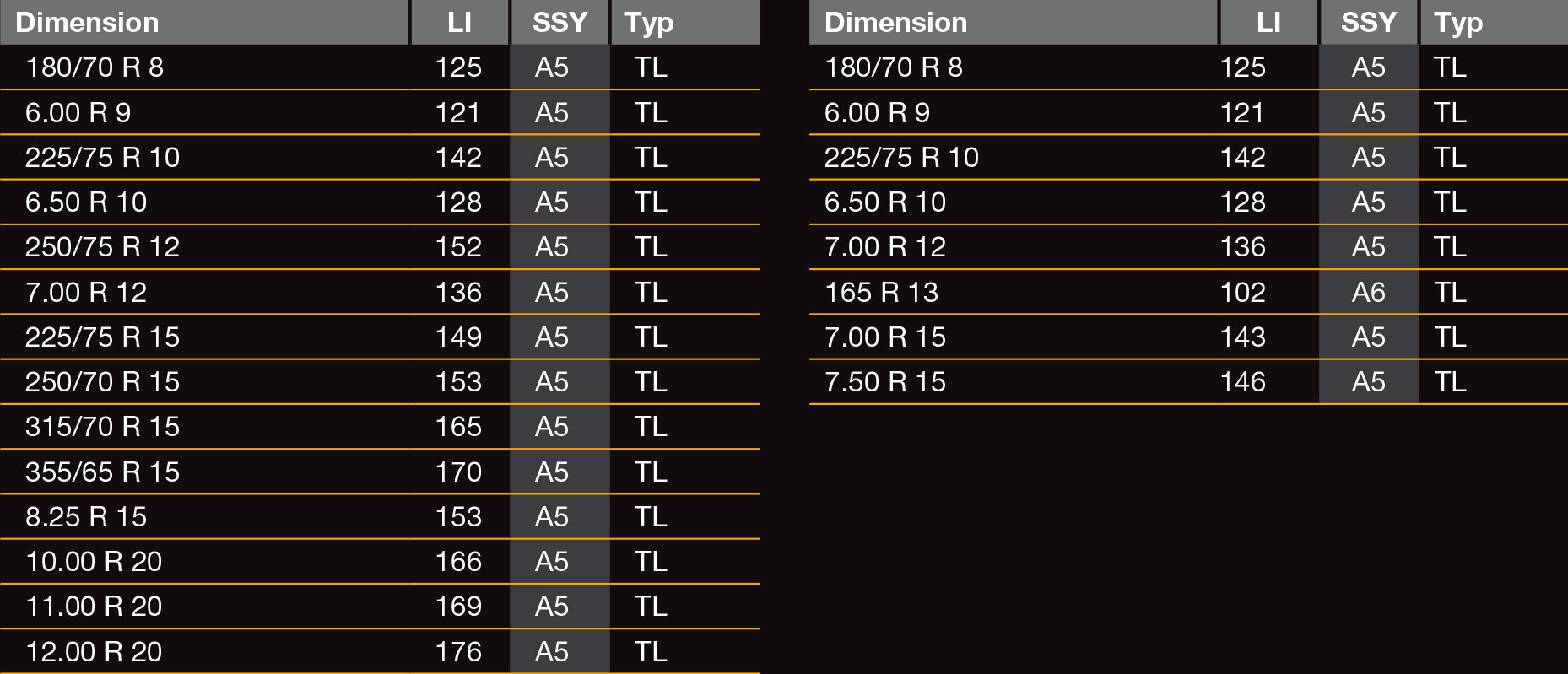
Task: Select the 12.00 R 20 dimension cell
Action: pos(94,651)
